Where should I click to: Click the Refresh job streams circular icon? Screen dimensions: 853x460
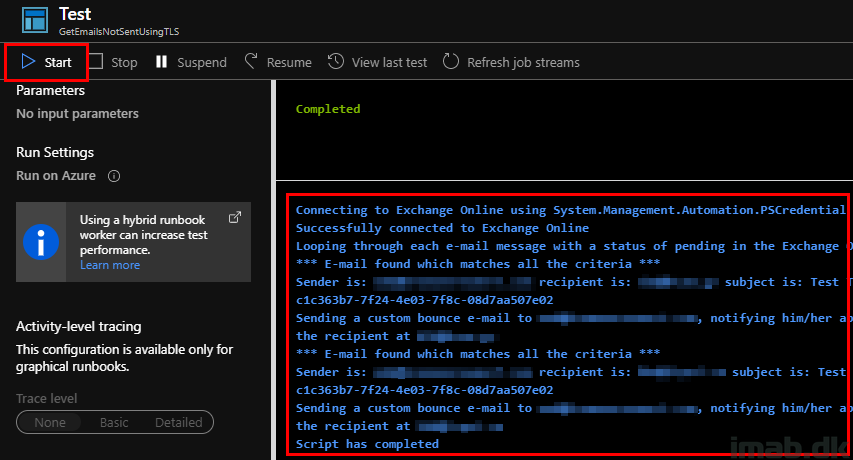pos(451,61)
